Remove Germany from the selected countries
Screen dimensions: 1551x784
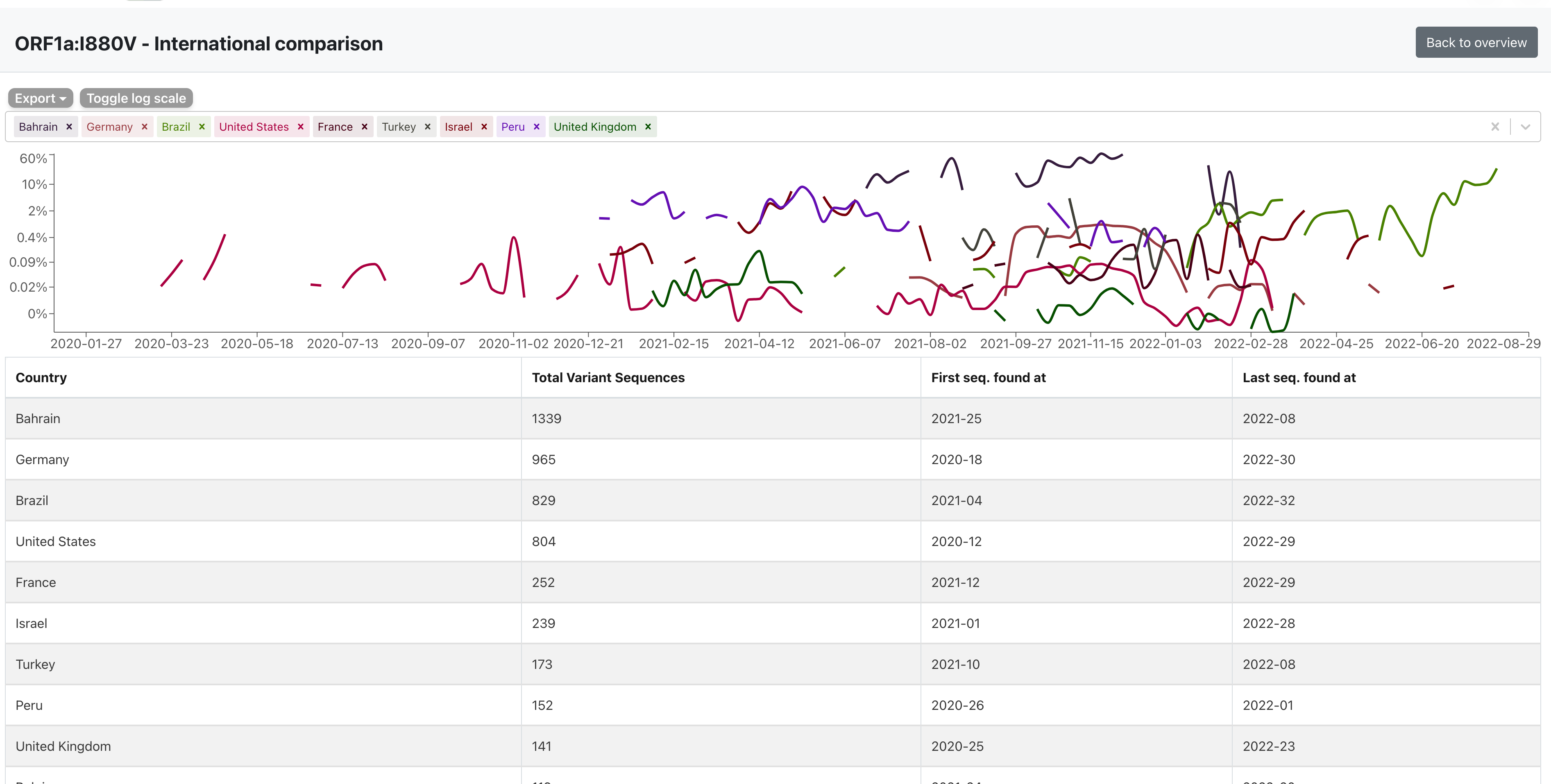145,127
